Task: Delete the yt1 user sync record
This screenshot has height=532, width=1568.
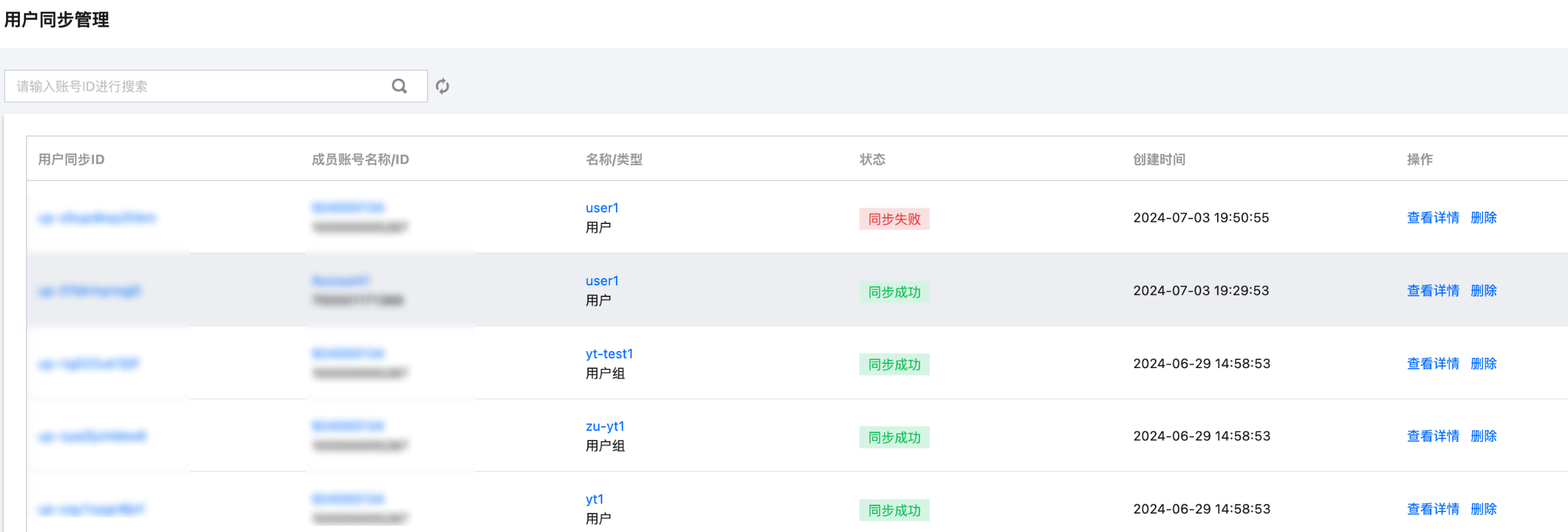Action: pos(1483,509)
